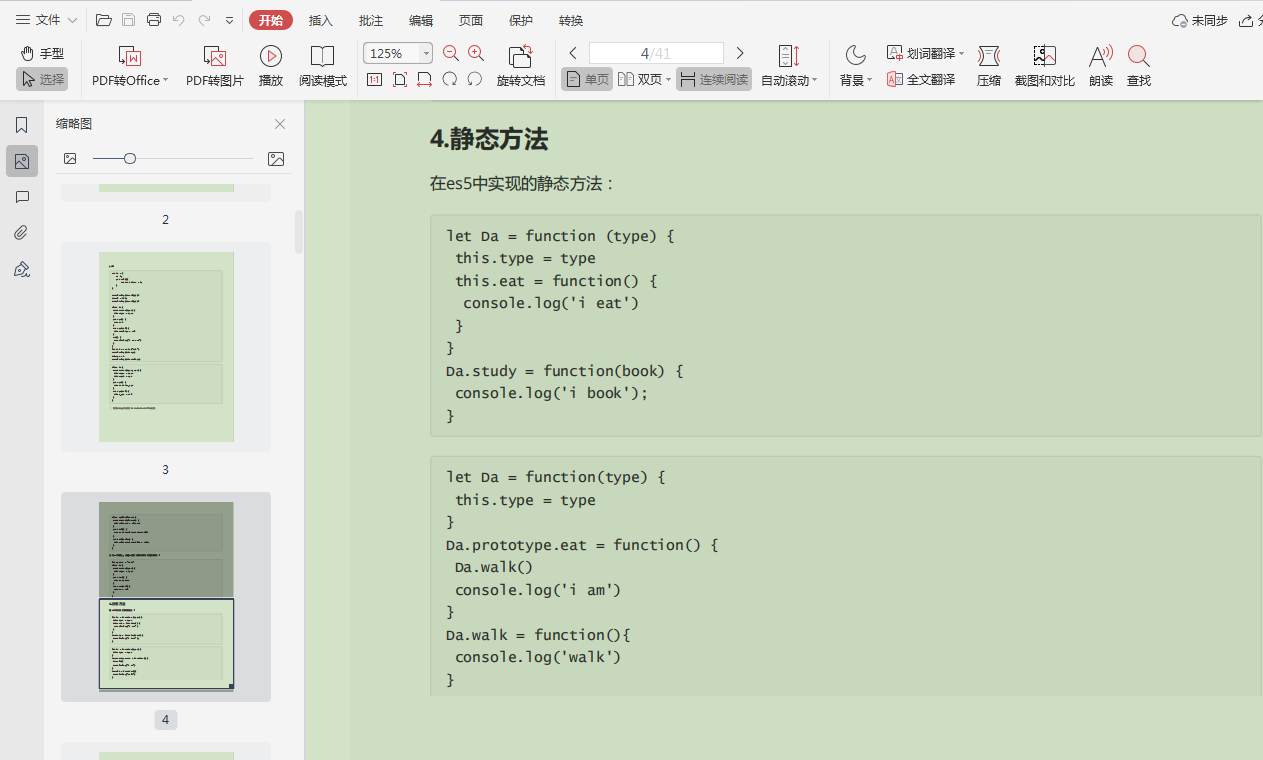Open 全文翻译 full text translation
The width and height of the screenshot is (1263, 760).
[x=921, y=79]
